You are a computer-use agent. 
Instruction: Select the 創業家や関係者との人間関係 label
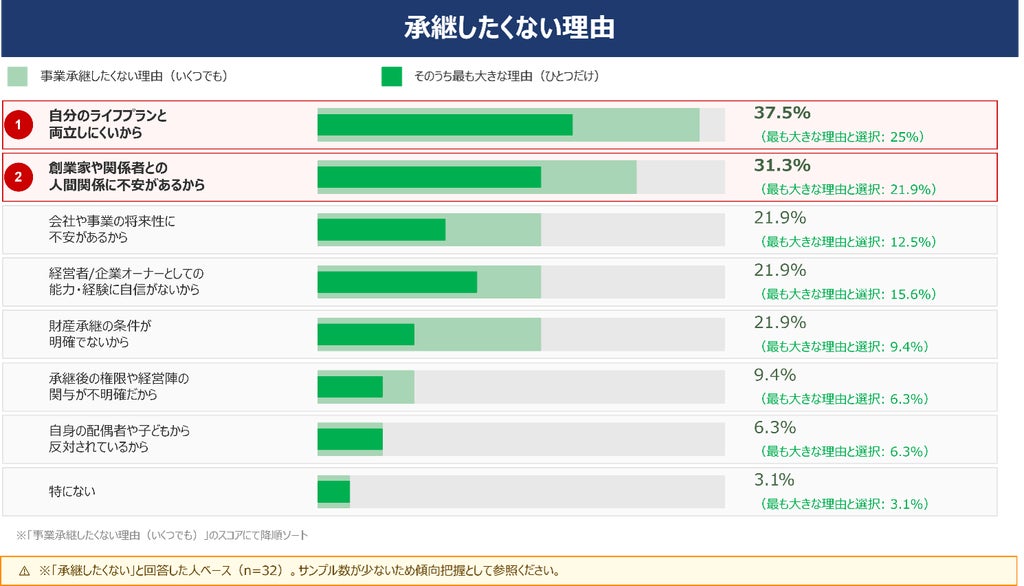coord(127,176)
